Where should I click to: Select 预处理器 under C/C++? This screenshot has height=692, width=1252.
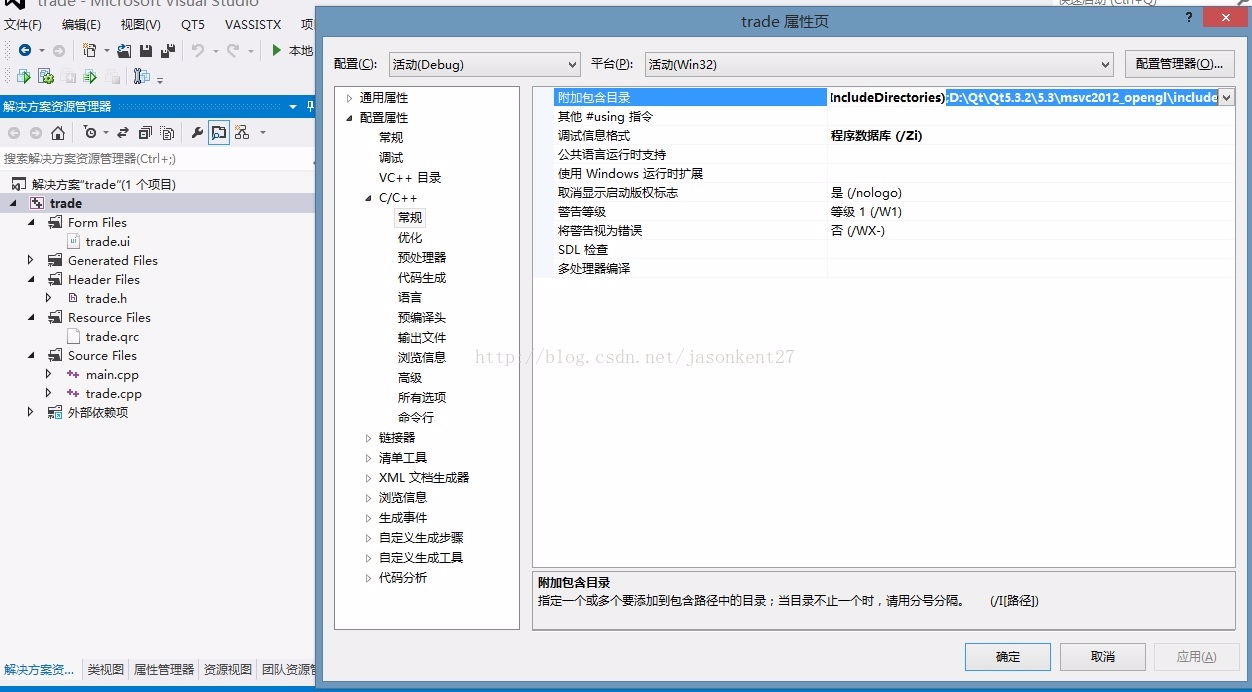422,258
